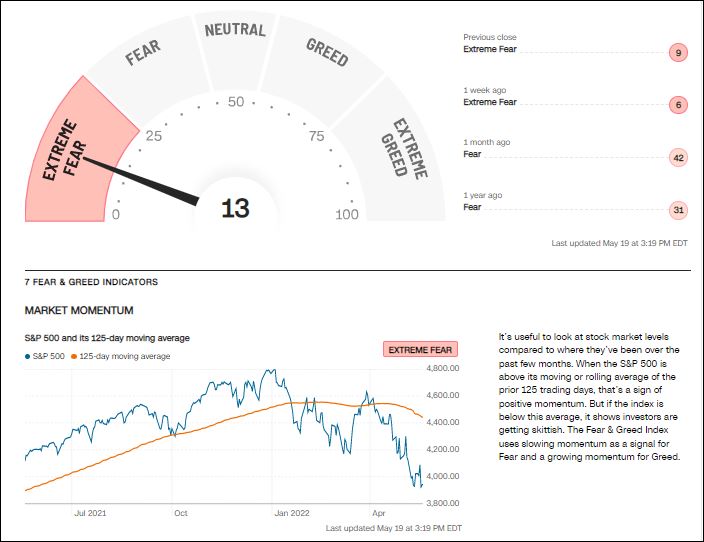Click the Market Momentum heading

coord(79,311)
